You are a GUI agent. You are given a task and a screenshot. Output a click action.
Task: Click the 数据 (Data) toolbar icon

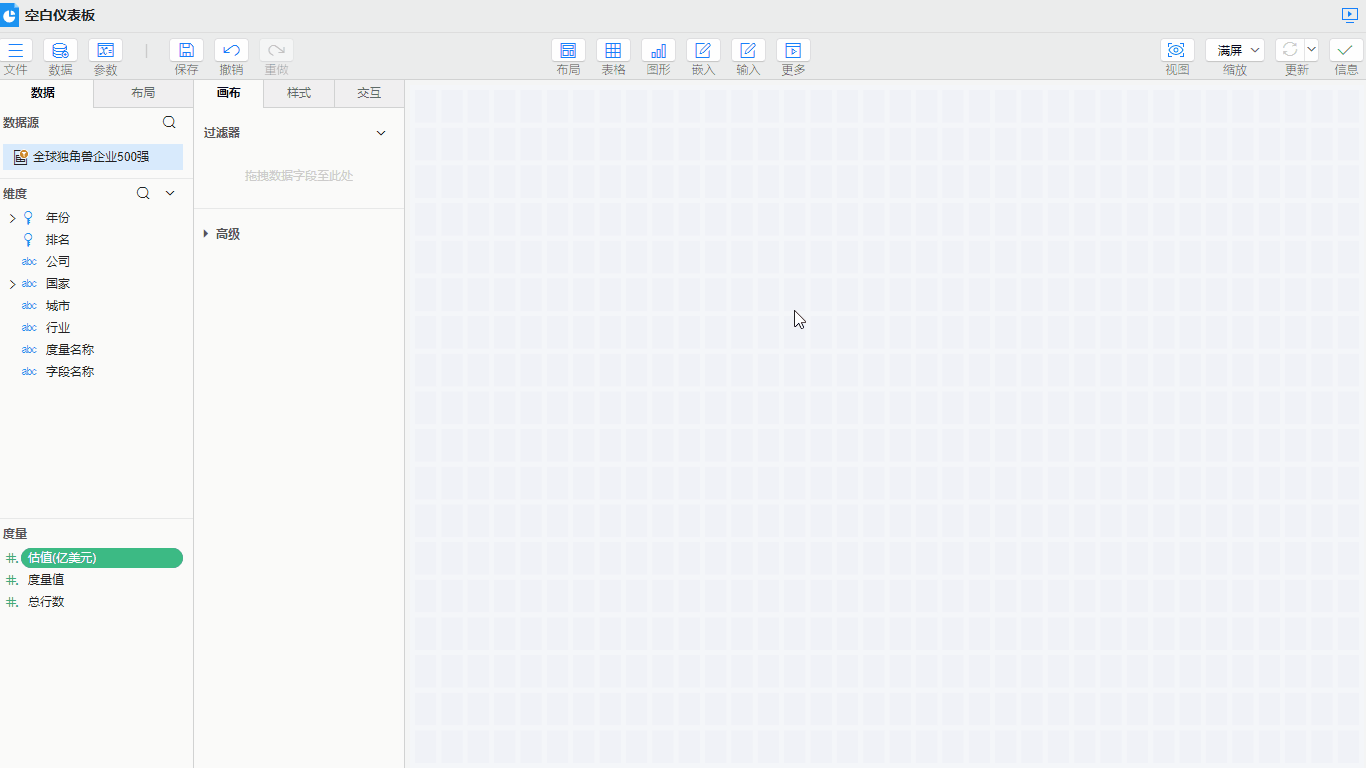coord(60,50)
